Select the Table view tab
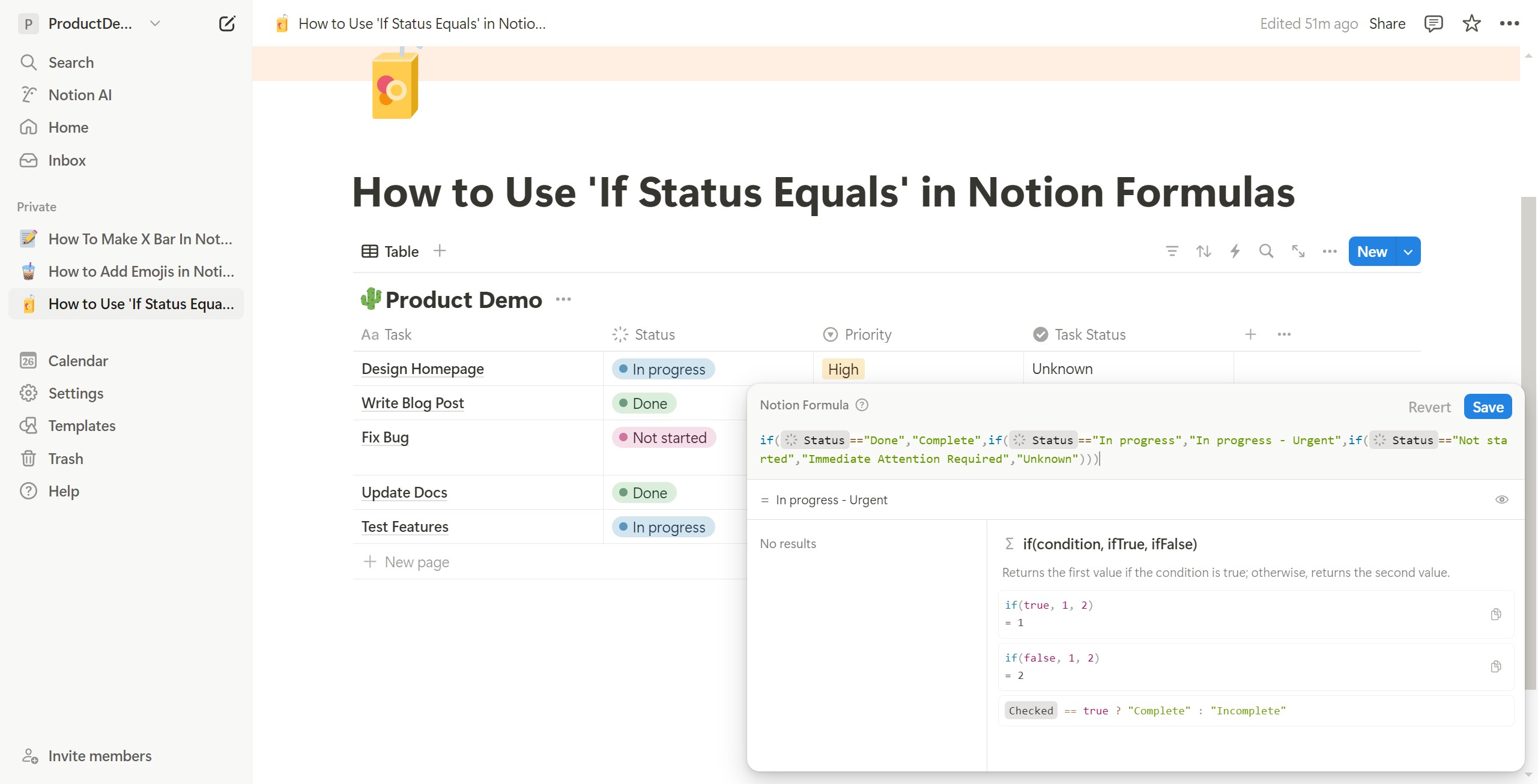The width and height of the screenshot is (1538, 784). (x=390, y=251)
